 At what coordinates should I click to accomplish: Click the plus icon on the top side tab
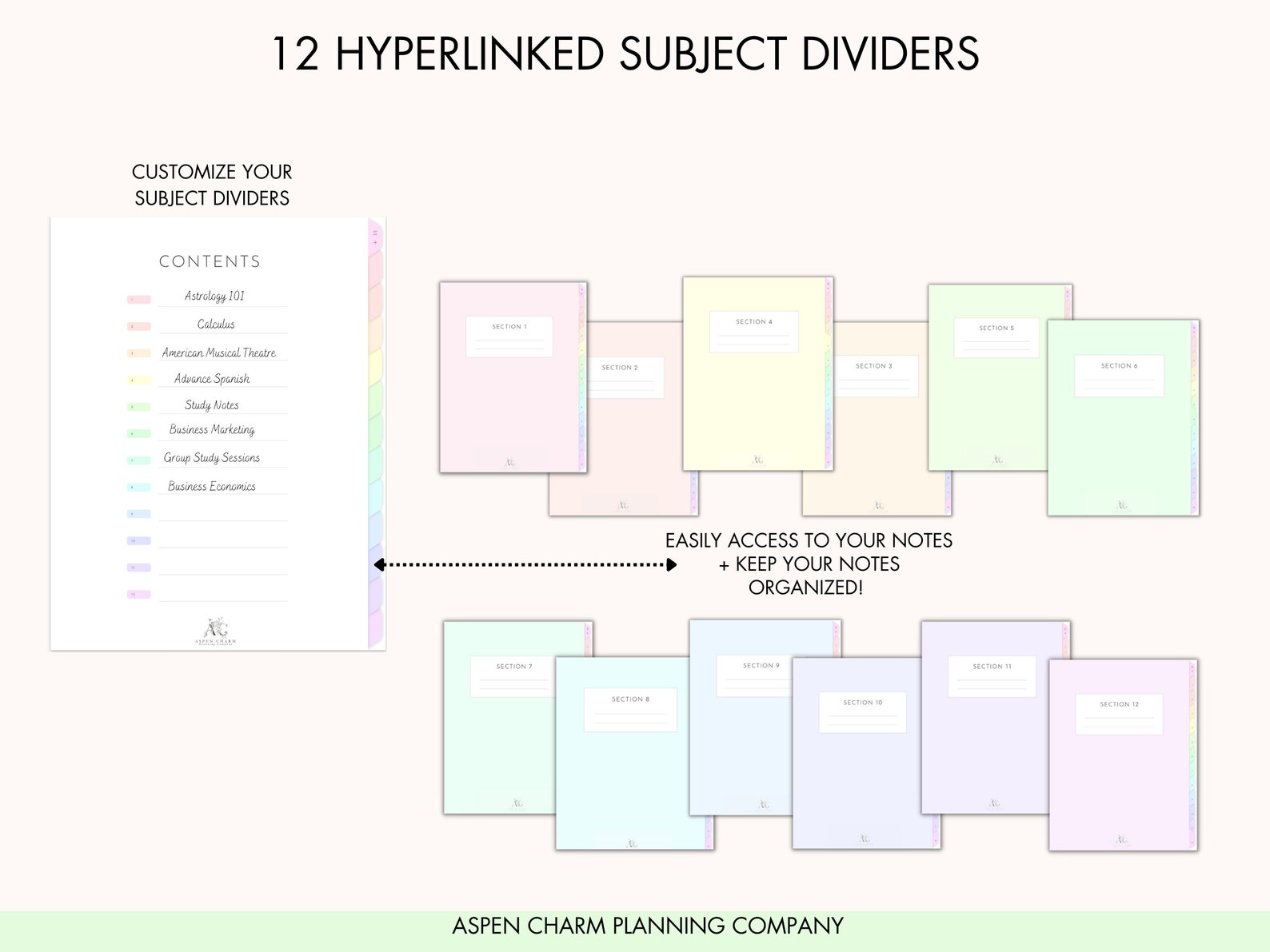click(x=375, y=242)
